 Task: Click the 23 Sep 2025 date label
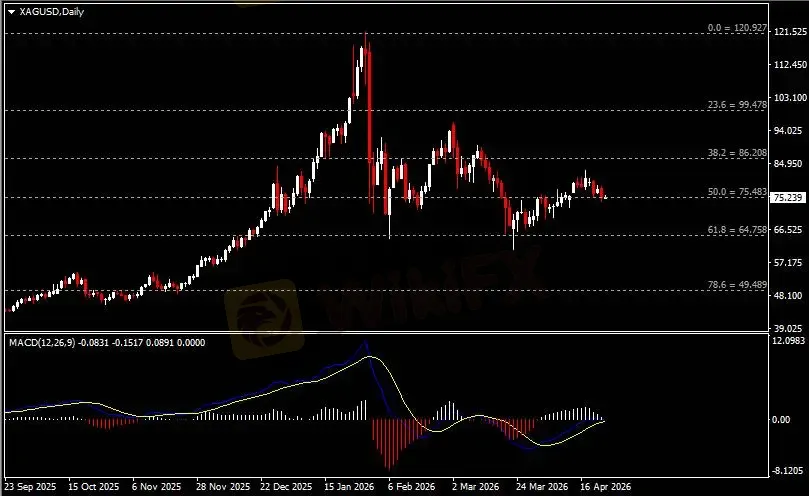[x=31, y=487]
